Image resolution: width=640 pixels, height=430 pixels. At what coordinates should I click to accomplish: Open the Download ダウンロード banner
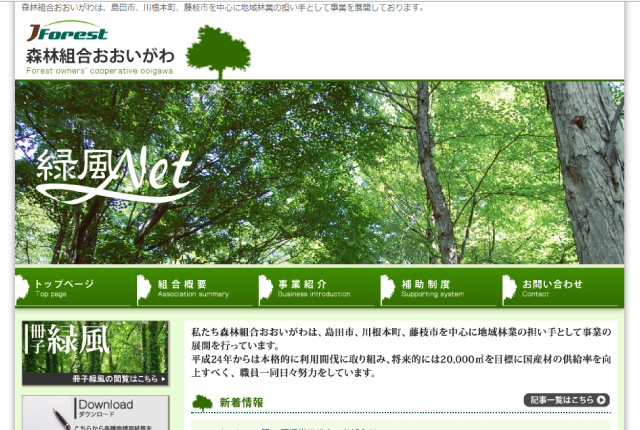click(95, 412)
